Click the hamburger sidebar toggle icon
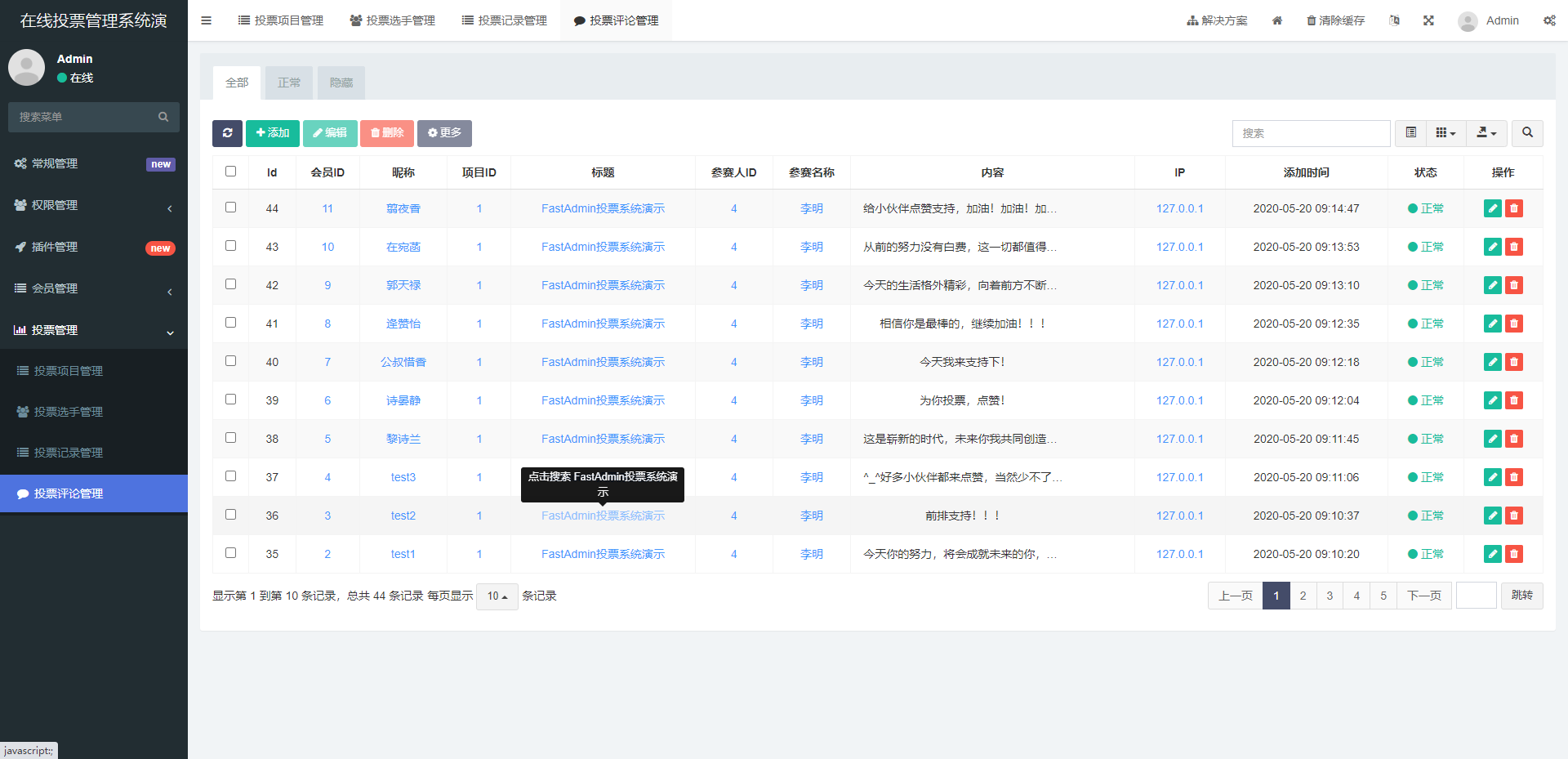This screenshot has width=1568, height=759. click(206, 20)
